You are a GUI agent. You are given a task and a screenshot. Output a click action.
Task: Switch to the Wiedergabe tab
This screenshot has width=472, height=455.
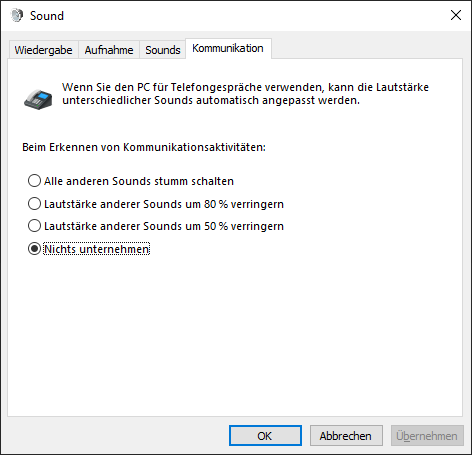pos(43,50)
